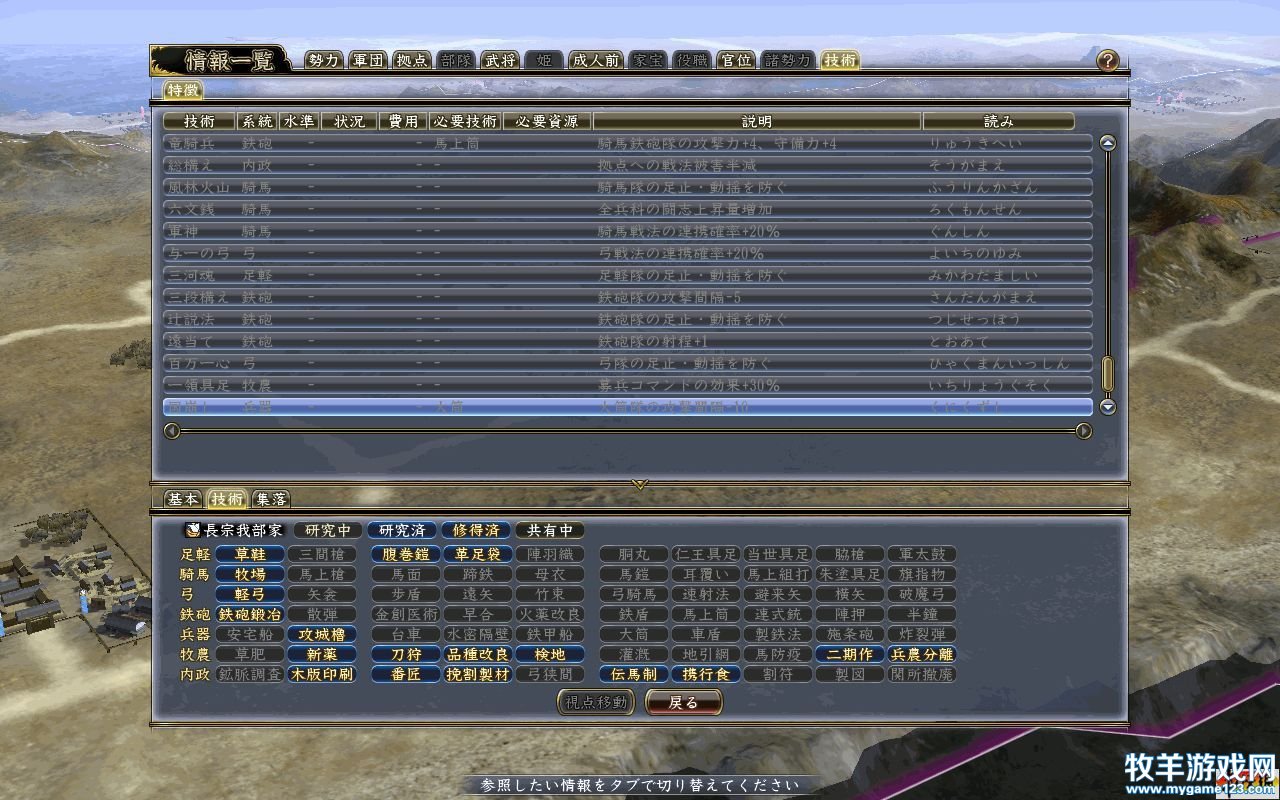Select the 三段構え row
The height and width of the screenshot is (800, 1280).
628,297
